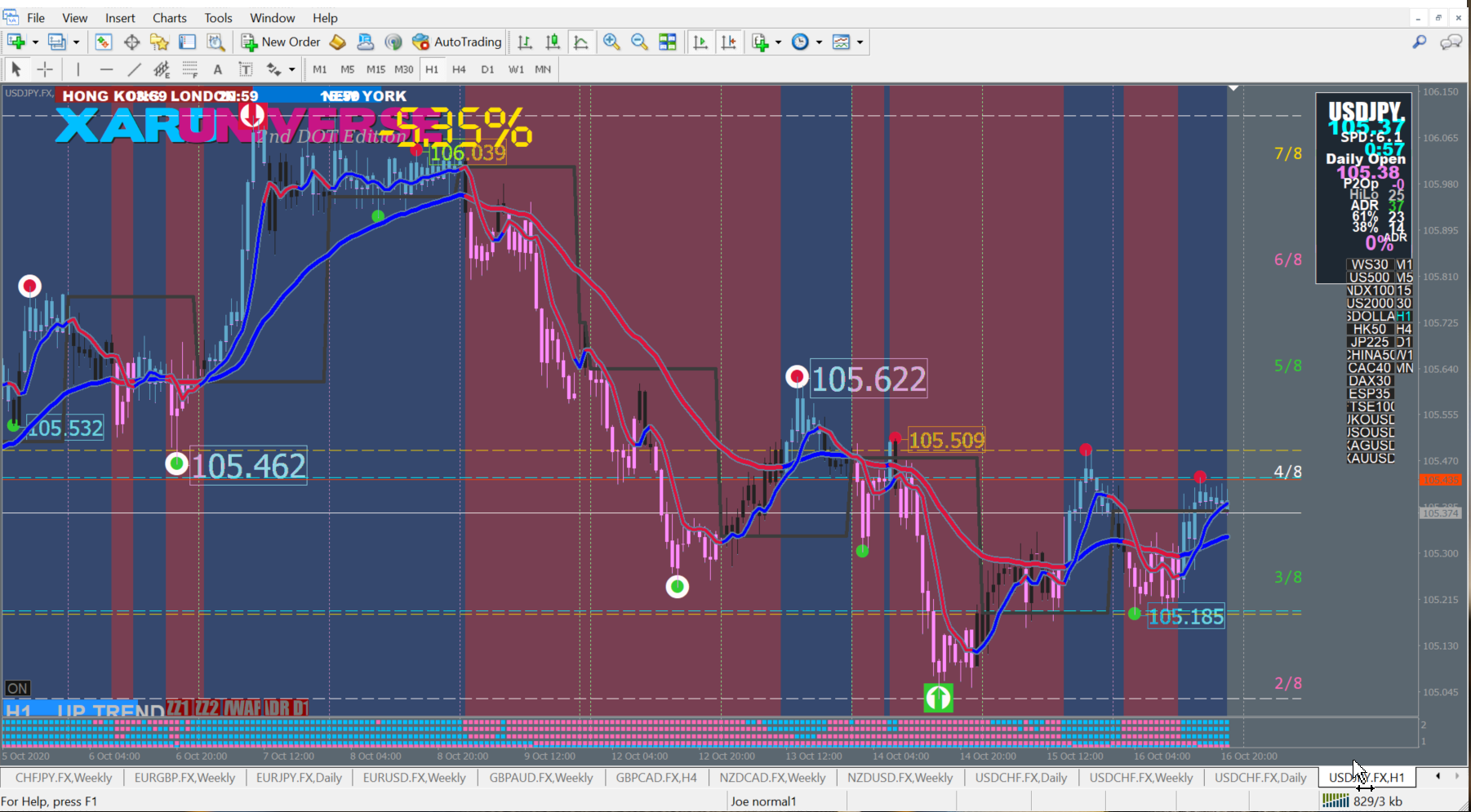The width and height of the screenshot is (1471, 812).
Task: Open the File menu
Action: [x=36, y=18]
